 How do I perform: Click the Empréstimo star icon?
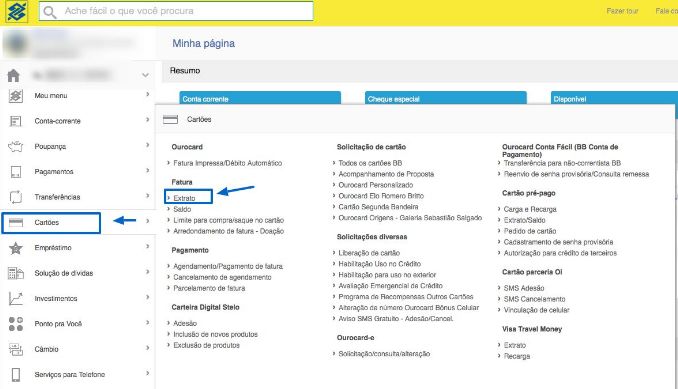(x=16, y=248)
